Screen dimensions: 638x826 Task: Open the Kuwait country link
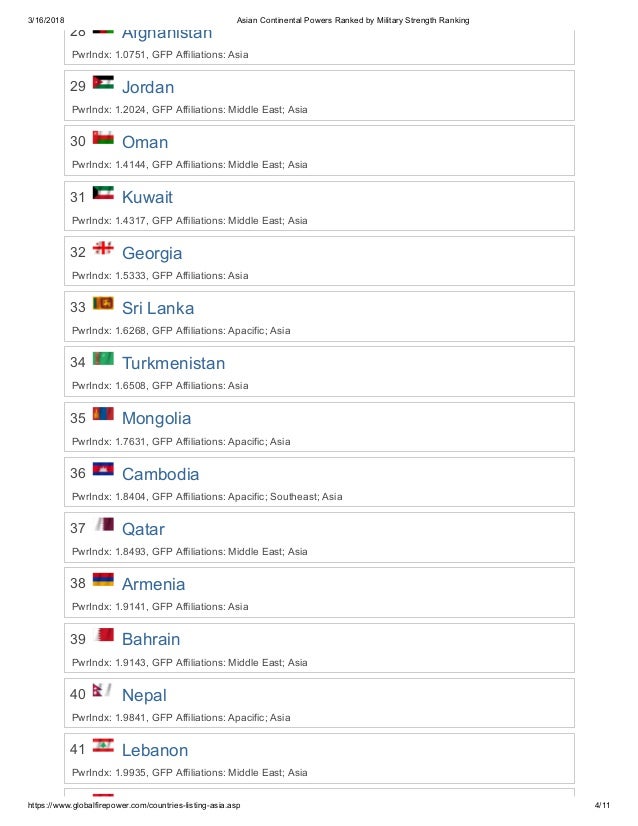point(147,198)
